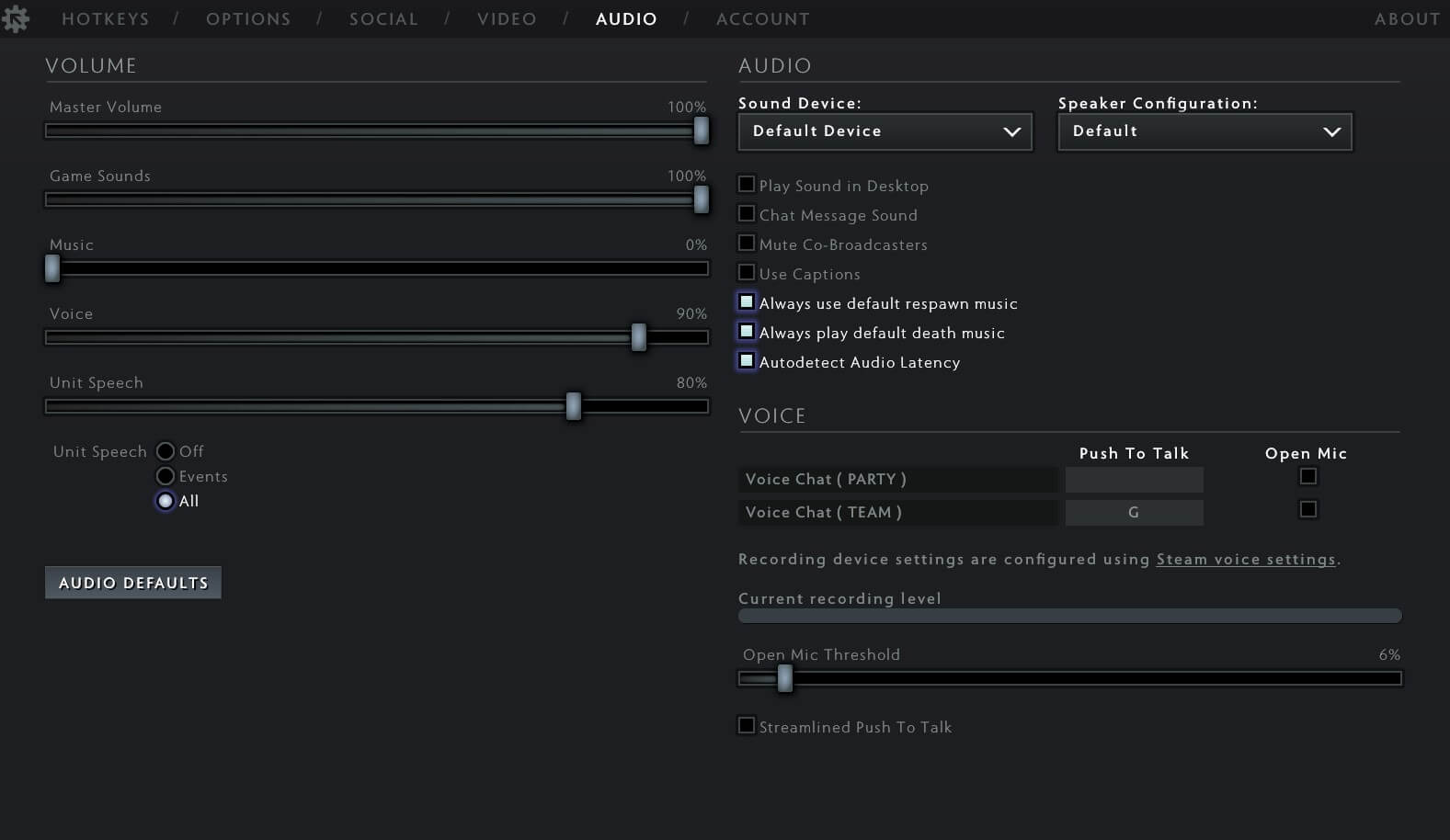This screenshot has height=840, width=1450.
Task: Enable Streamlined Push To Talk
Action: tap(747, 725)
